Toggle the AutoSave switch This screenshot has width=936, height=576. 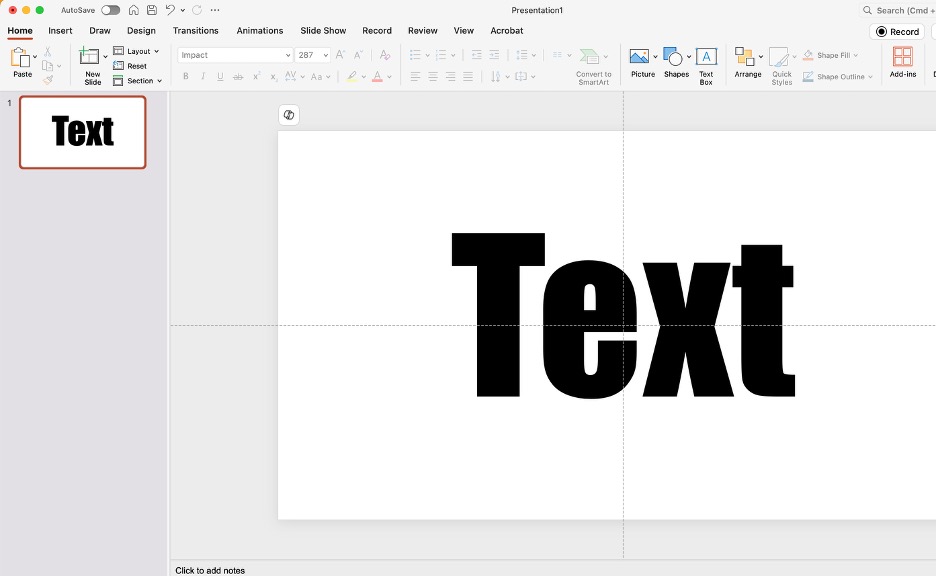tap(110, 10)
